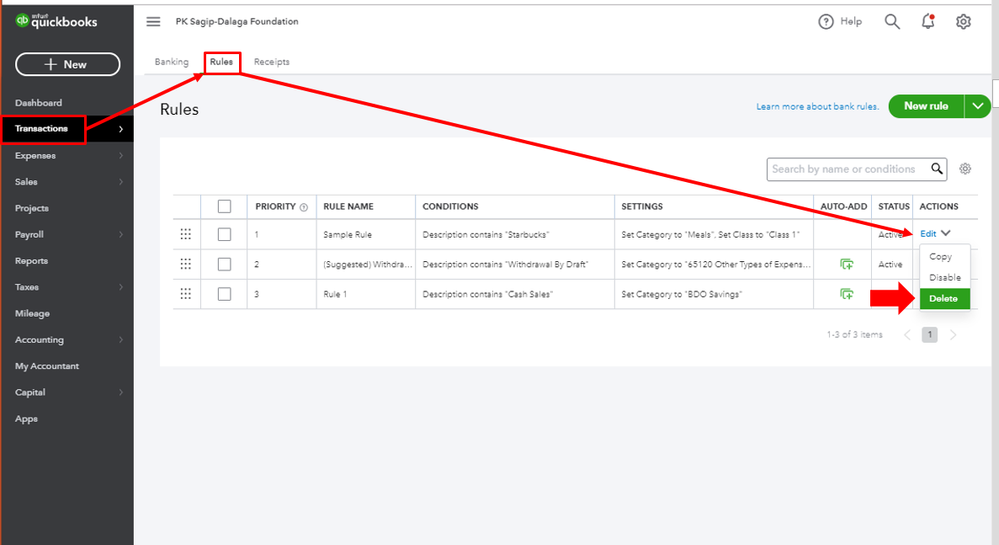Grab the drag handle for Sample Rule
The image size is (999, 545).
pyautogui.click(x=185, y=234)
